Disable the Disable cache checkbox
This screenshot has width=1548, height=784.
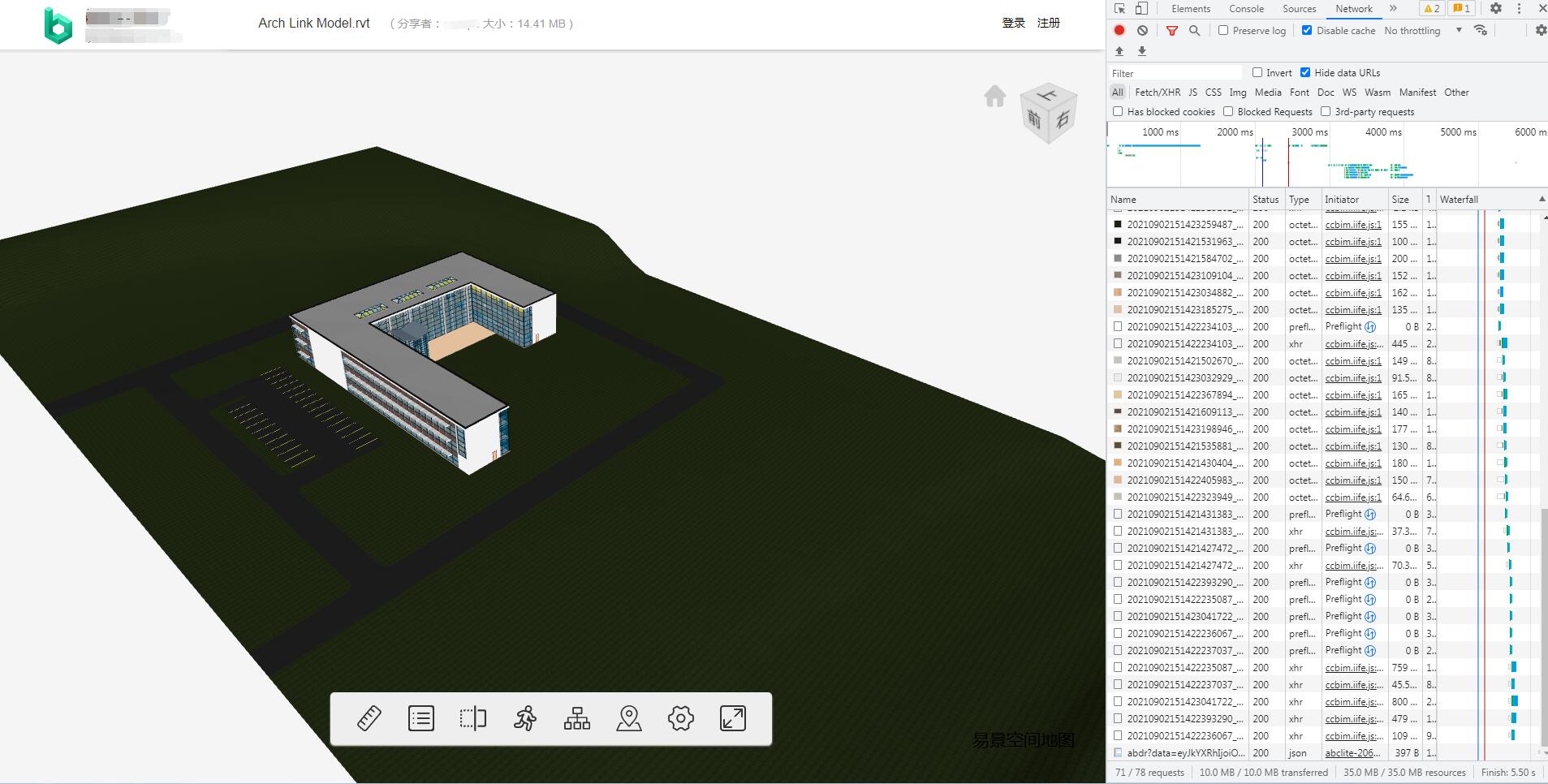[x=1307, y=30]
